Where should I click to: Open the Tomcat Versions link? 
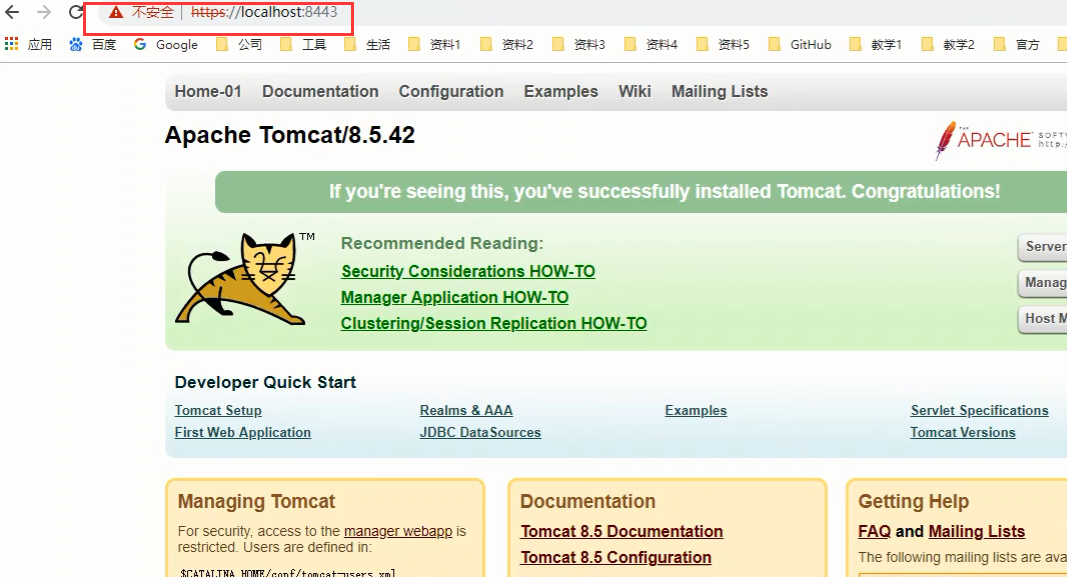tap(963, 432)
